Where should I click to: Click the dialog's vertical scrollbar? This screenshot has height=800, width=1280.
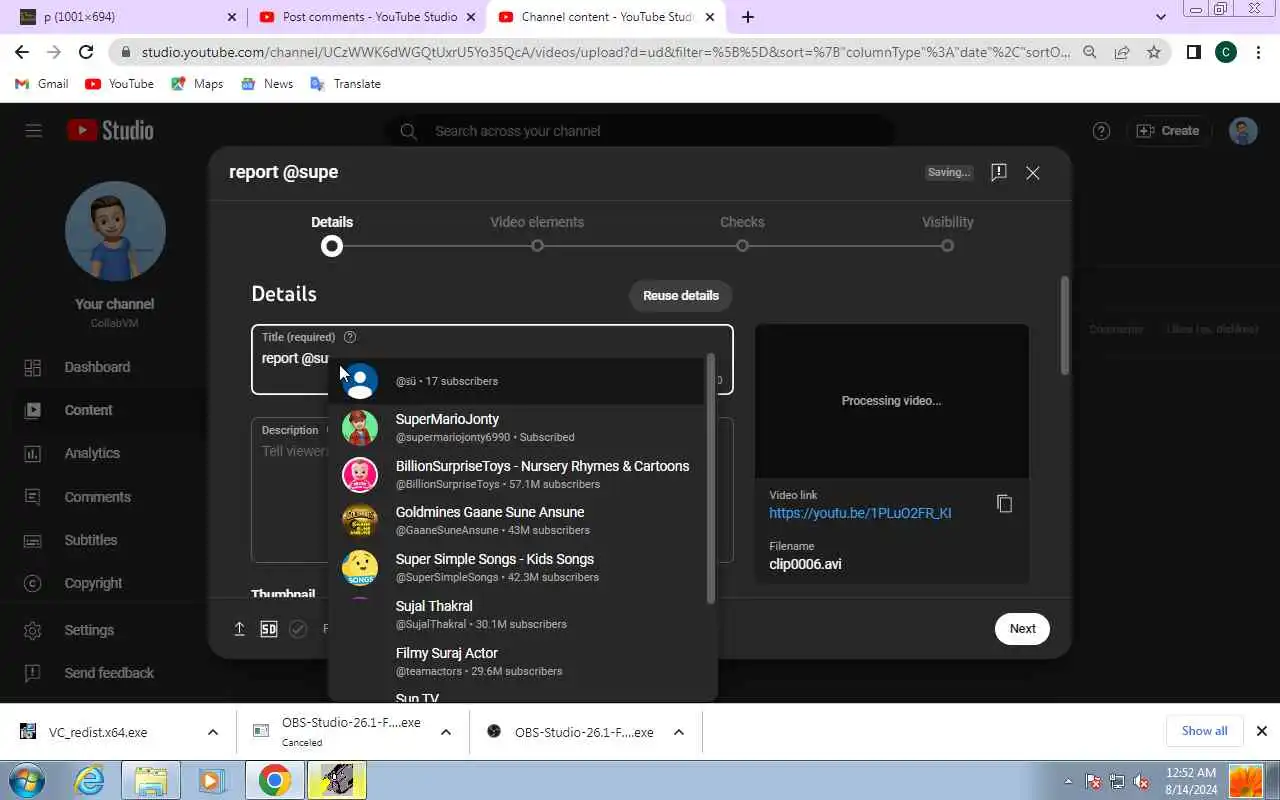click(1065, 326)
